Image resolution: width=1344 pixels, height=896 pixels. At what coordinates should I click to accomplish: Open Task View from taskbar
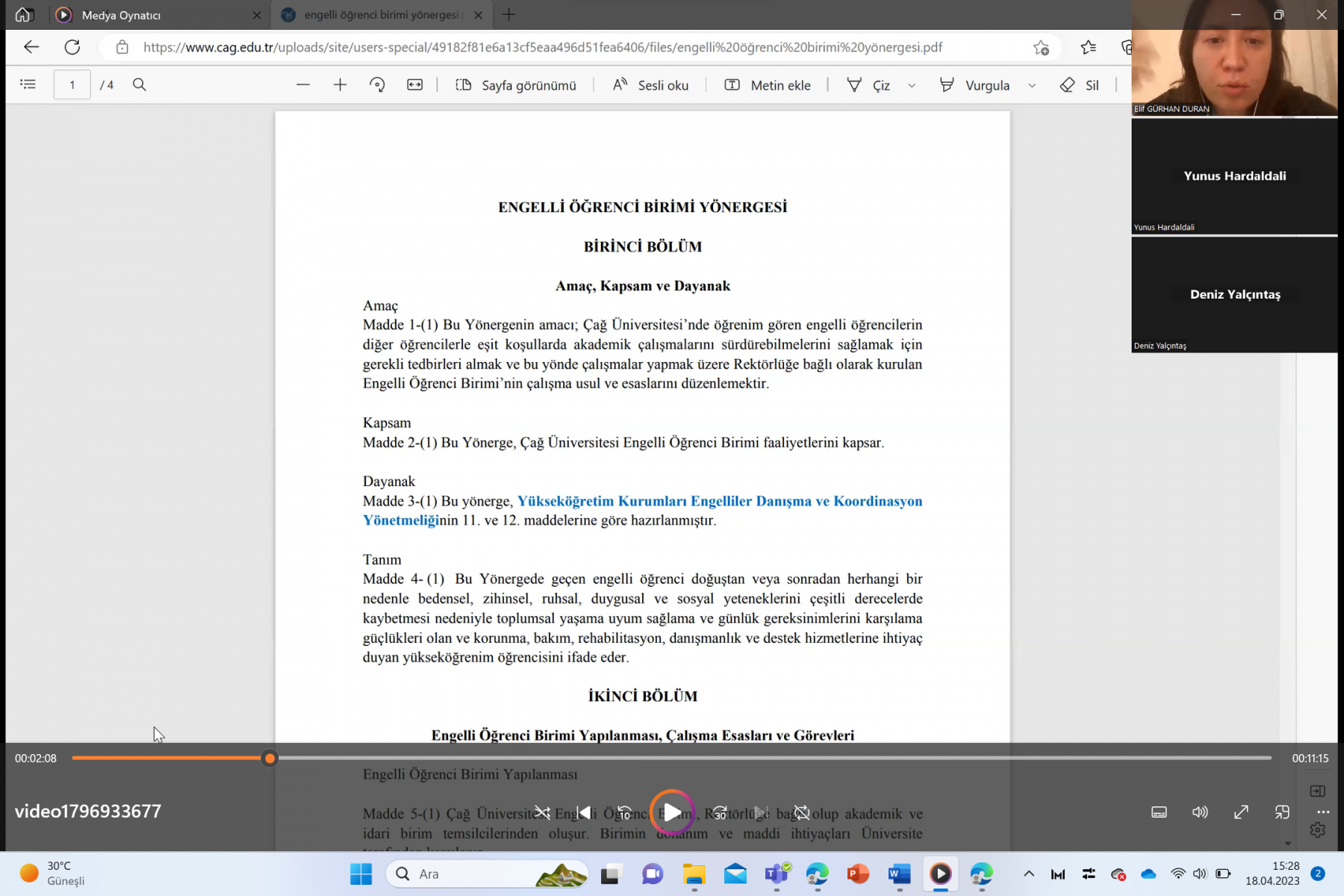(611, 874)
